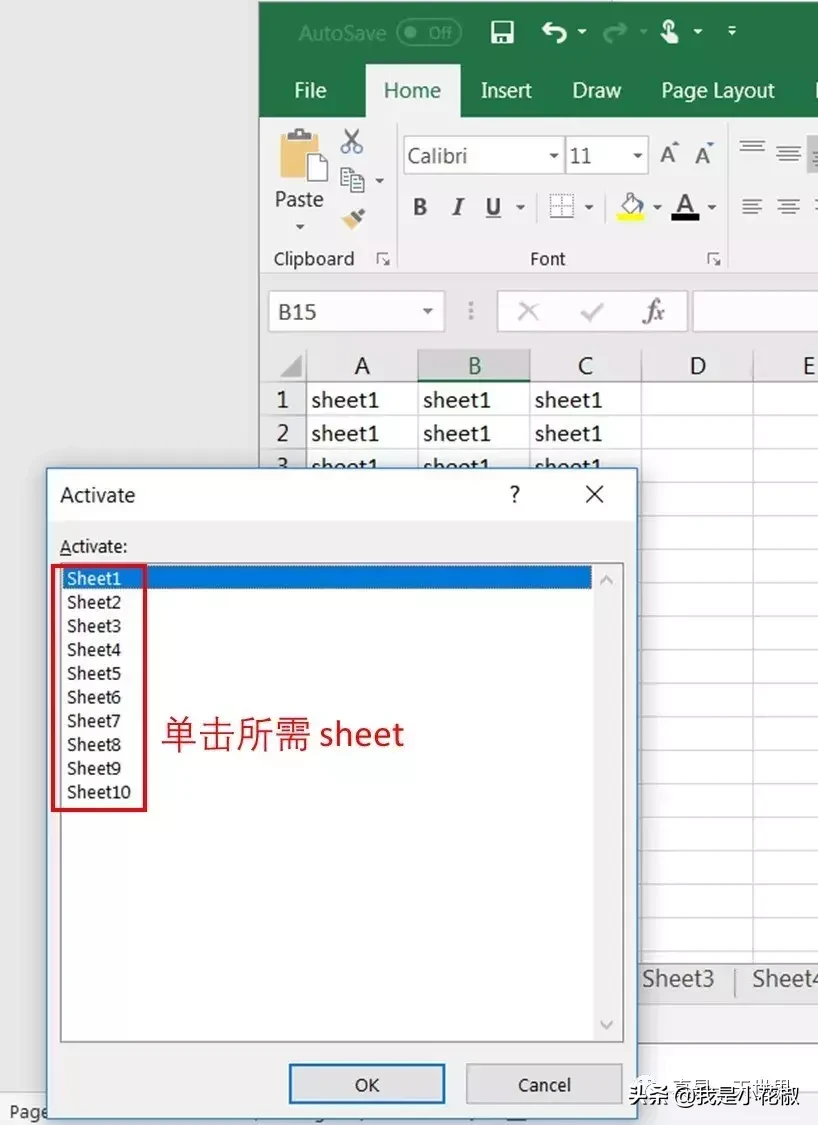Open the File tab
This screenshot has width=818, height=1125.
click(x=310, y=90)
